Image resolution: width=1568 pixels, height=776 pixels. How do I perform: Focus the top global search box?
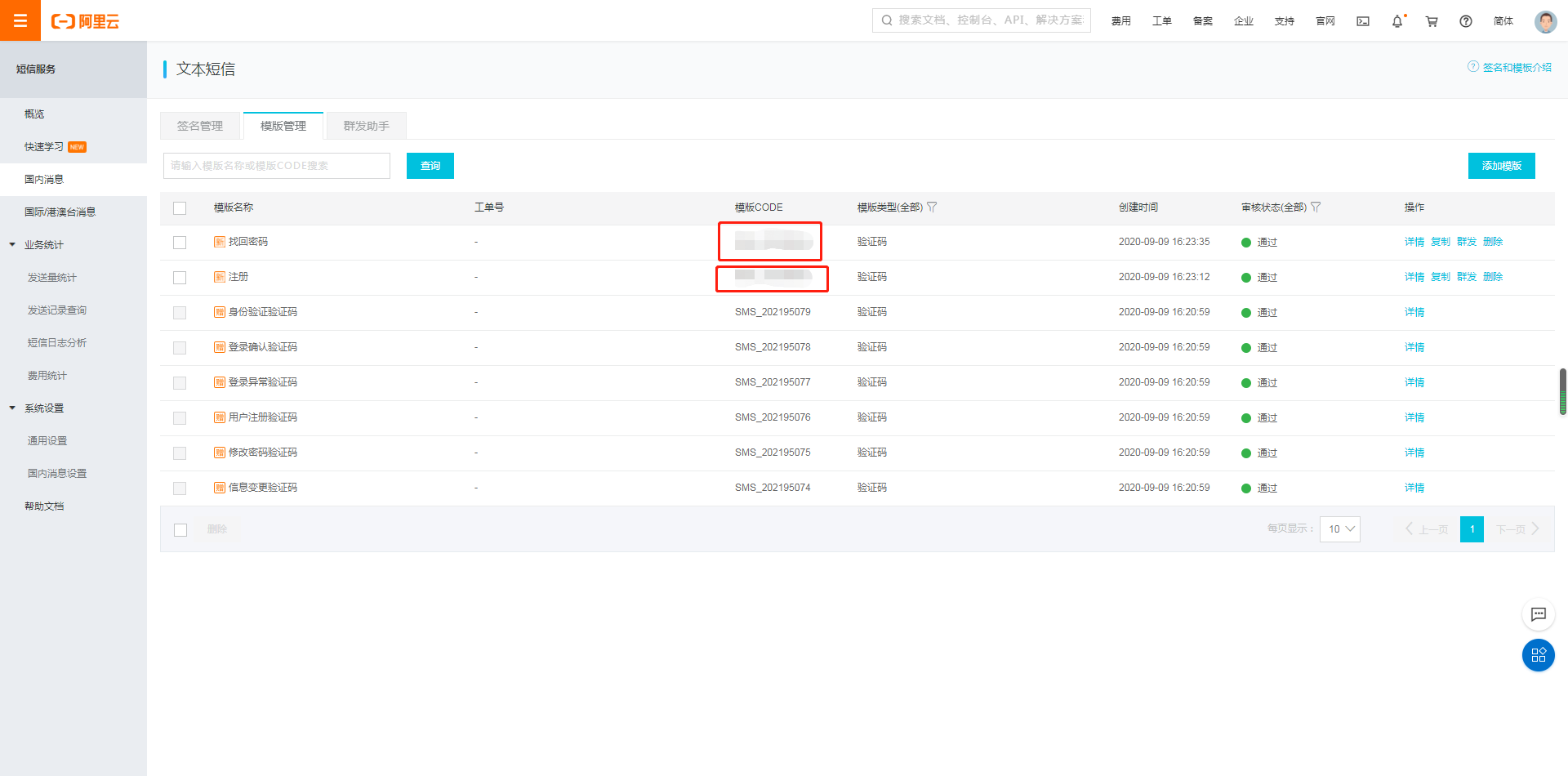click(982, 20)
